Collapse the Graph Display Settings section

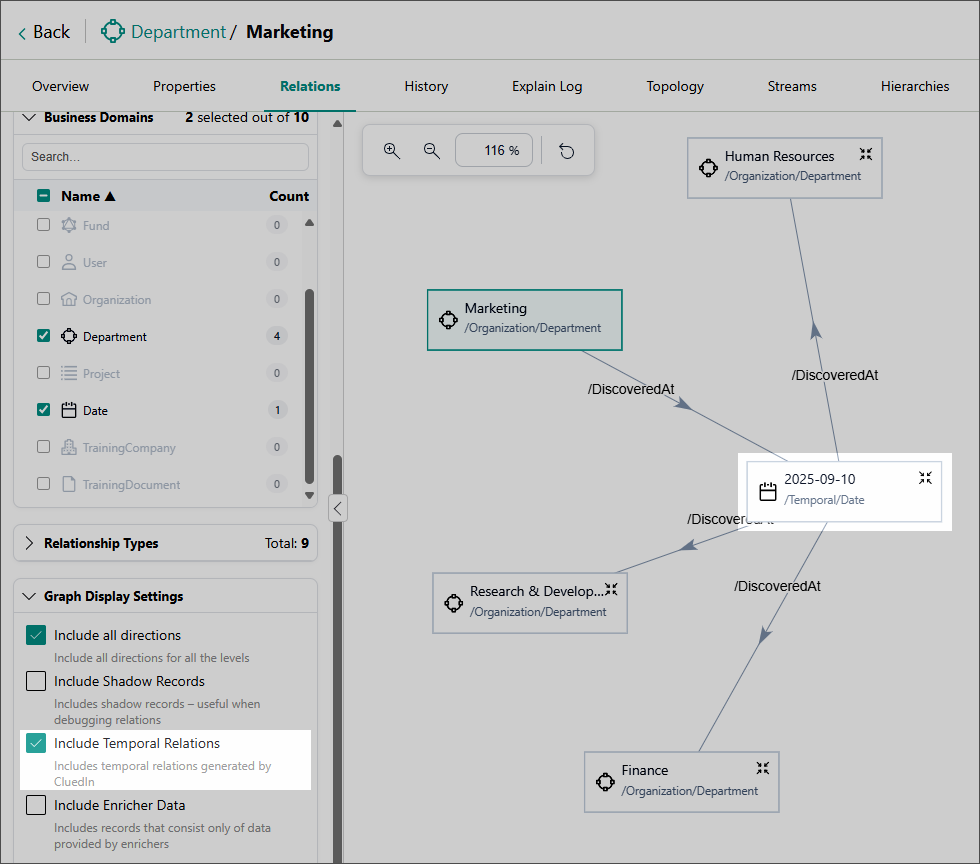pyautogui.click(x=29, y=596)
